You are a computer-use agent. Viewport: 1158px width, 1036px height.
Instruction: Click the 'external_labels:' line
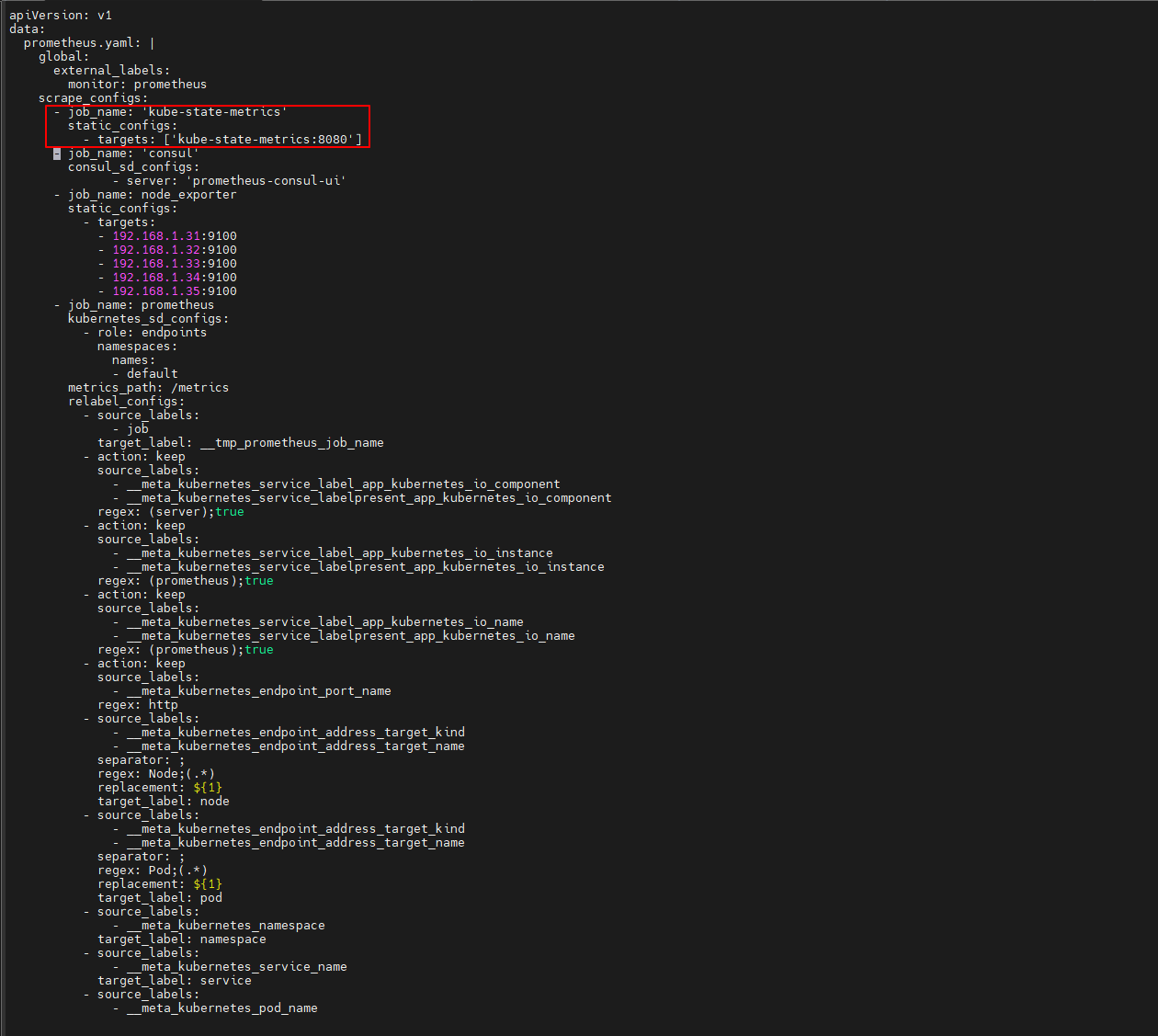(x=111, y=71)
